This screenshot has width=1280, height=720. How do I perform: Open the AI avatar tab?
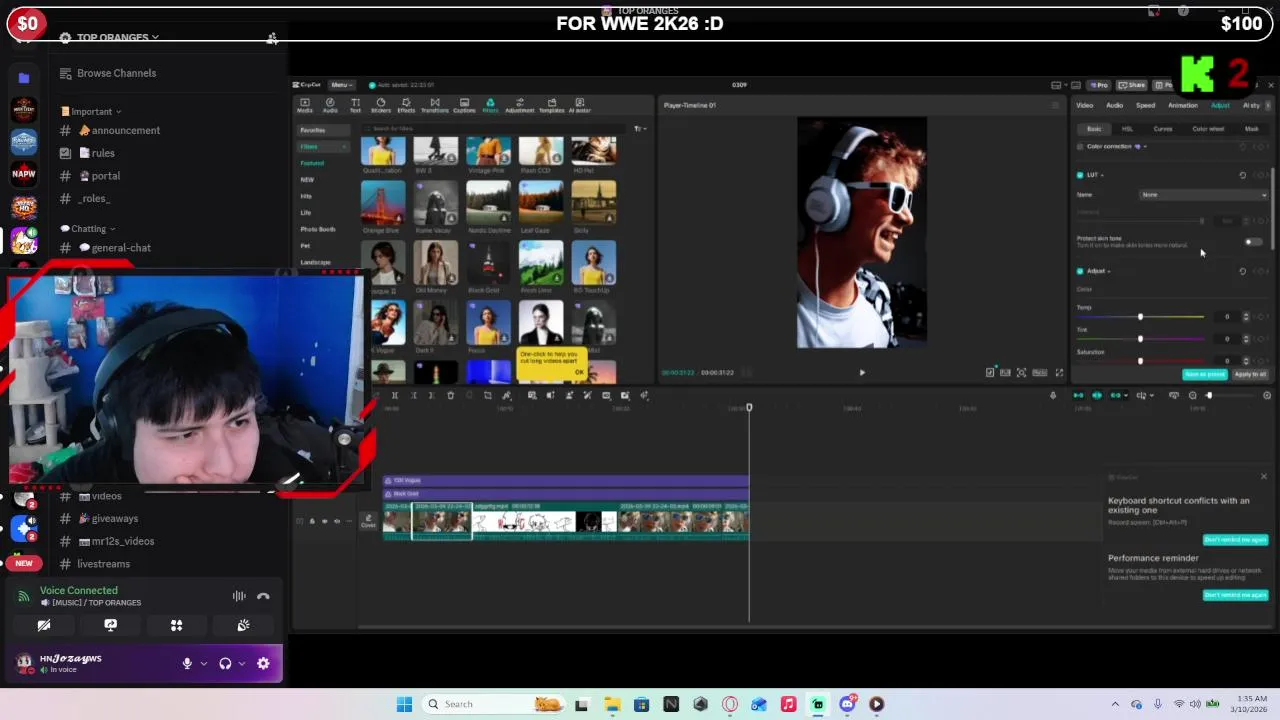tap(579, 105)
